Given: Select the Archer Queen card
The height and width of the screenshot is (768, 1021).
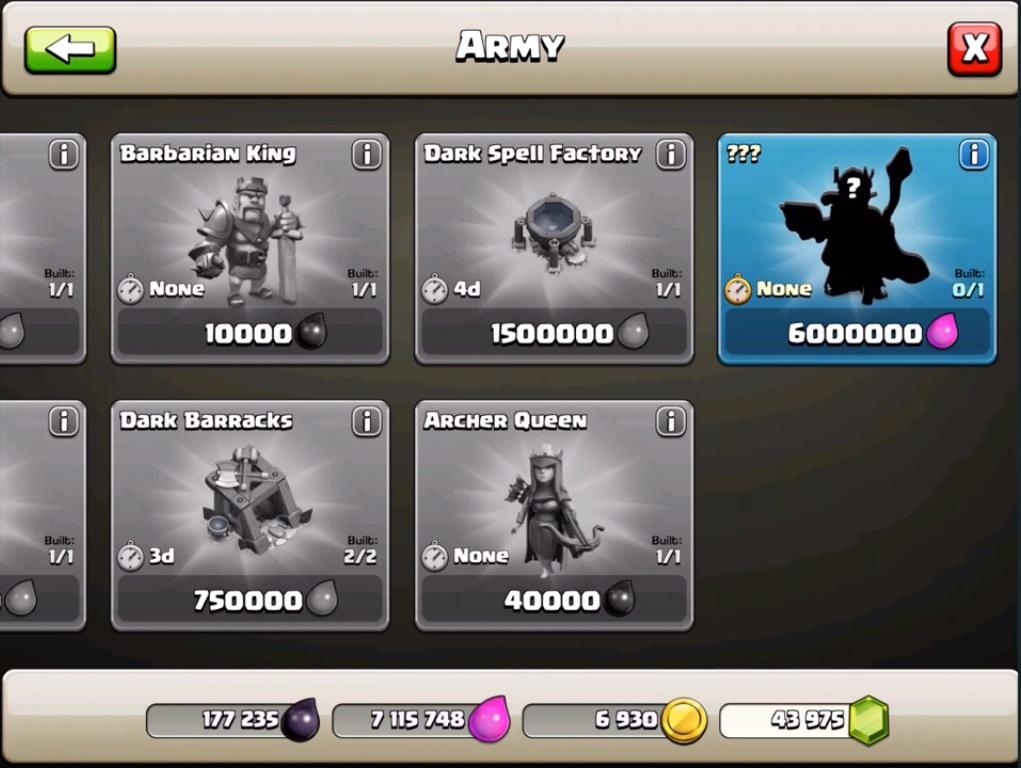Looking at the screenshot, I should coord(554,515).
